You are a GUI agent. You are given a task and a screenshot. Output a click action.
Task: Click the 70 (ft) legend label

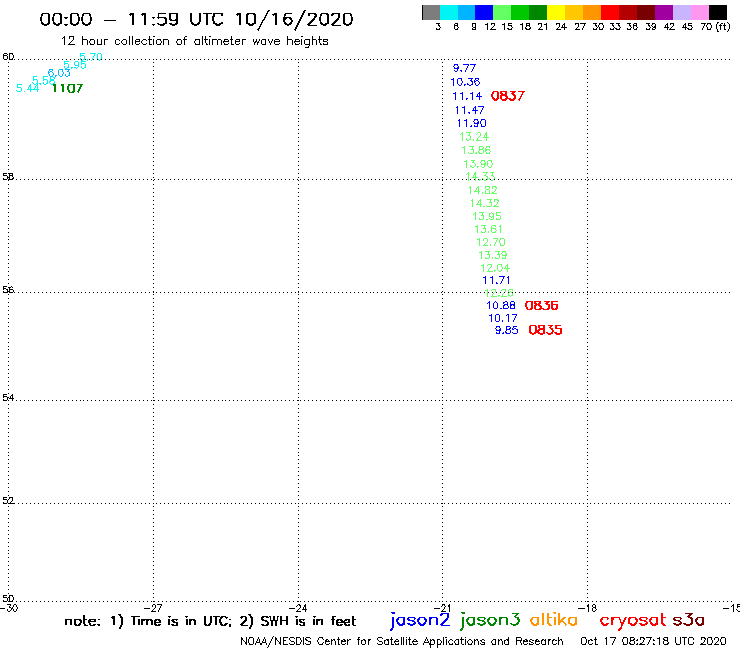(x=715, y=26)
